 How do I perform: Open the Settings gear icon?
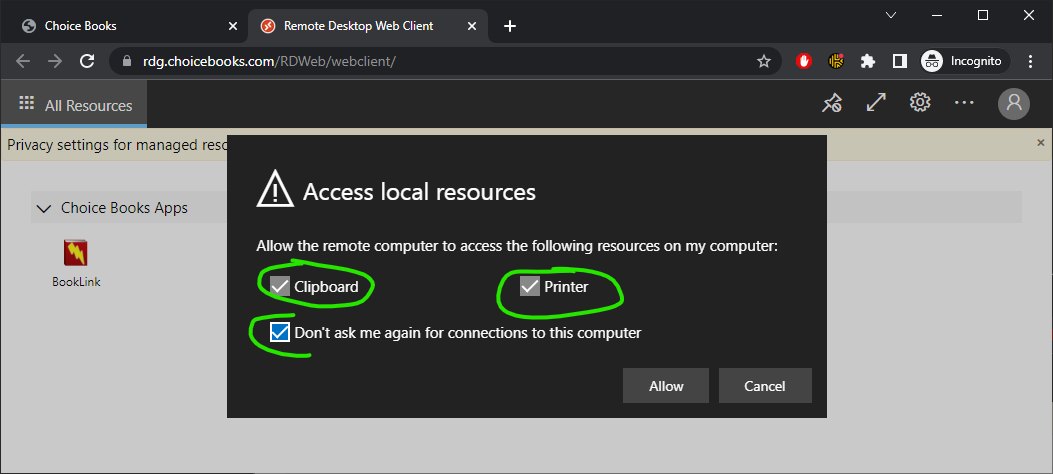coord(919,103)
